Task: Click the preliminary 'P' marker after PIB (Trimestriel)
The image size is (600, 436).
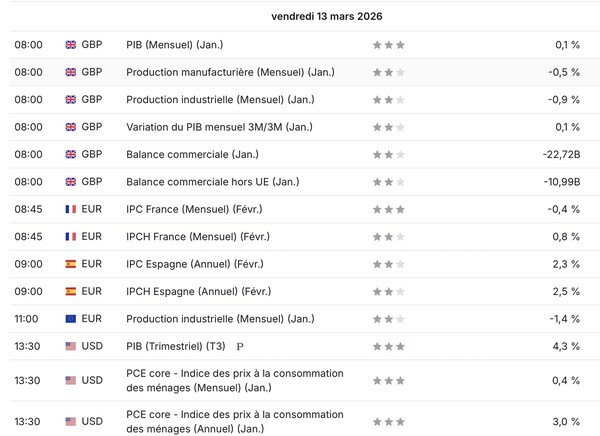Action: coord(240,347)
